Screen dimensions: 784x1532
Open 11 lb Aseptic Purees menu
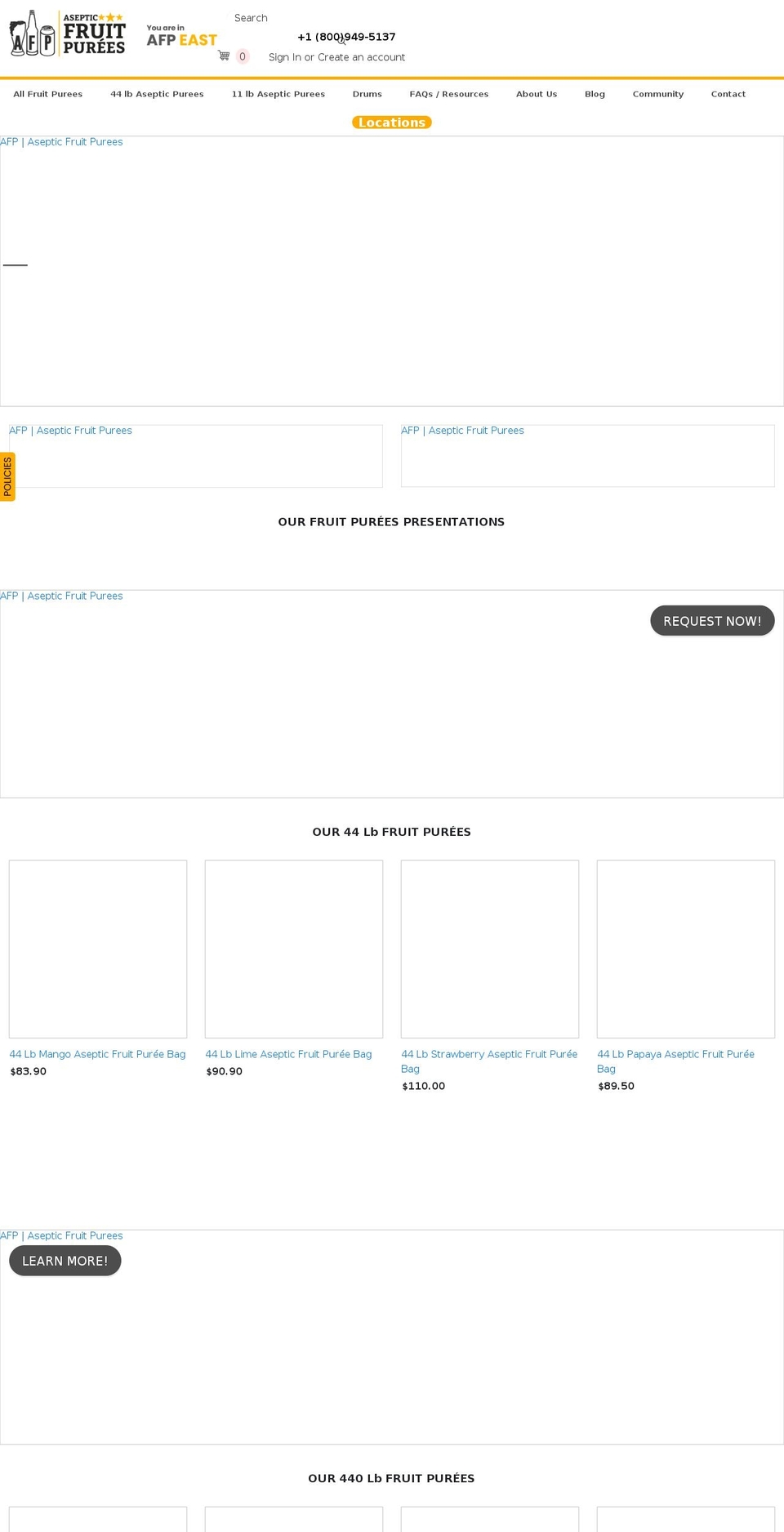(278, 94)
